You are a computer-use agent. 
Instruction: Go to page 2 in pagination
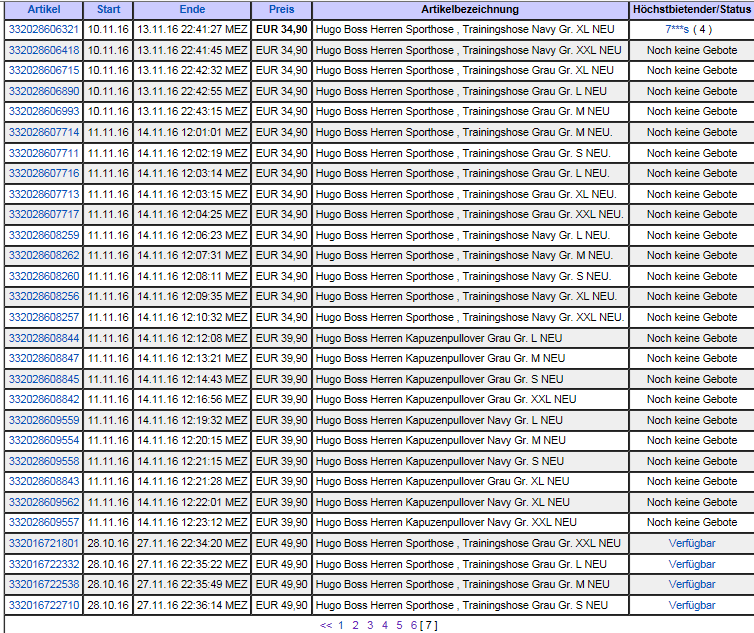355,625
